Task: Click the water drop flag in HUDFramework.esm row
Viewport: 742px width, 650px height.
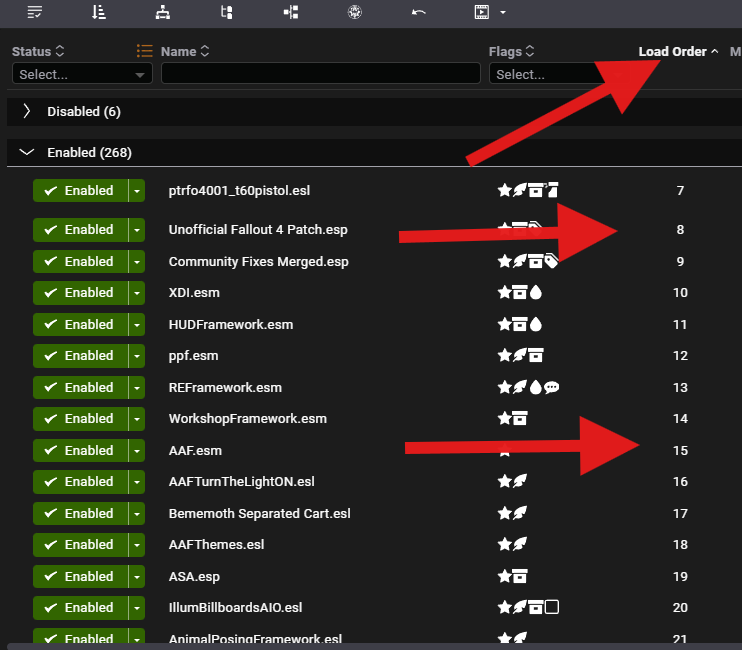Action: coord(536,325)
